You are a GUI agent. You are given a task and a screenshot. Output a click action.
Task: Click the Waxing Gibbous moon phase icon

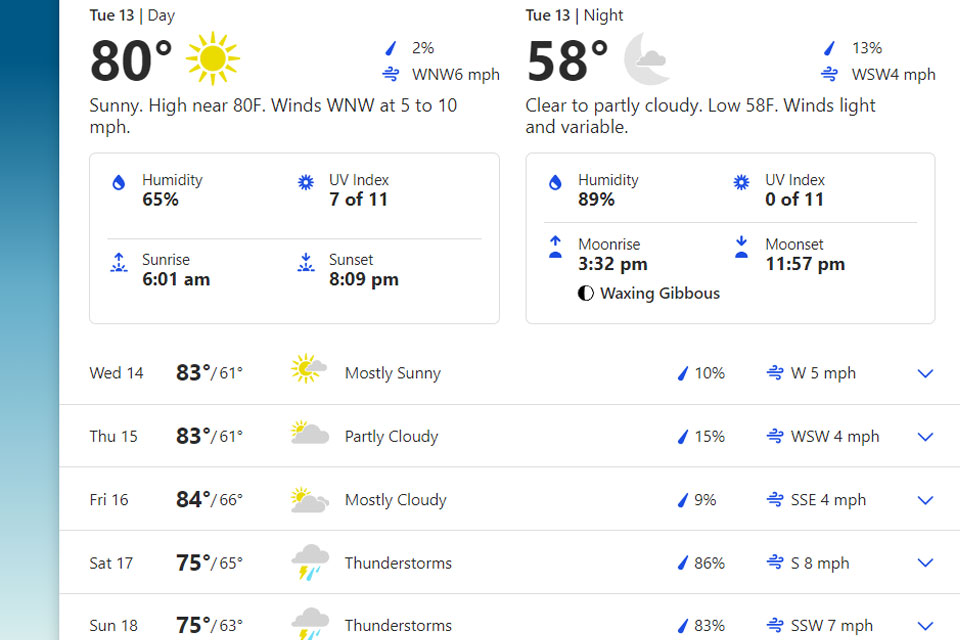[x=586, y=294]
